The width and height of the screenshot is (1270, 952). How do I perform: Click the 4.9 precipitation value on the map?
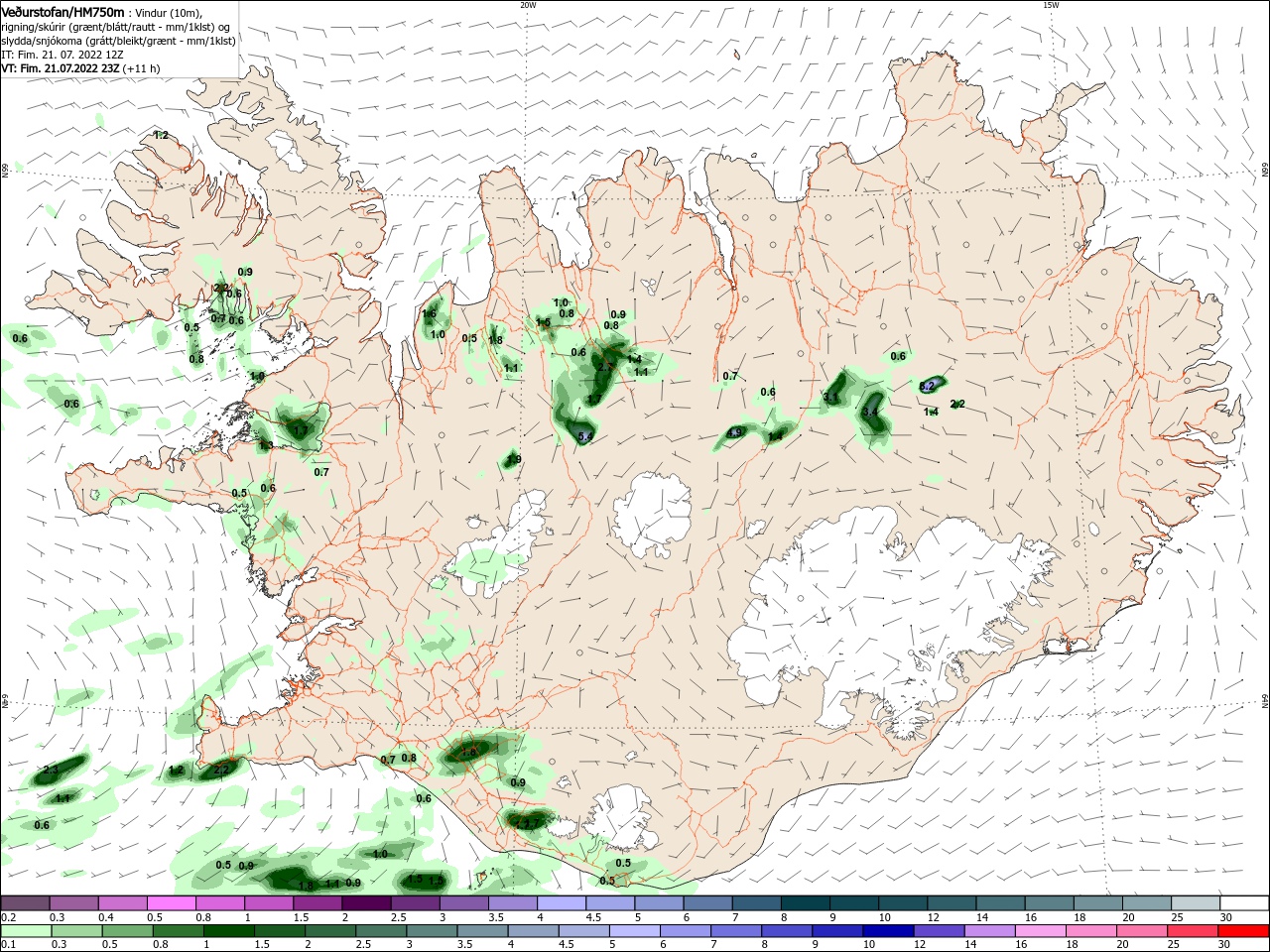(x=735, y=433)
